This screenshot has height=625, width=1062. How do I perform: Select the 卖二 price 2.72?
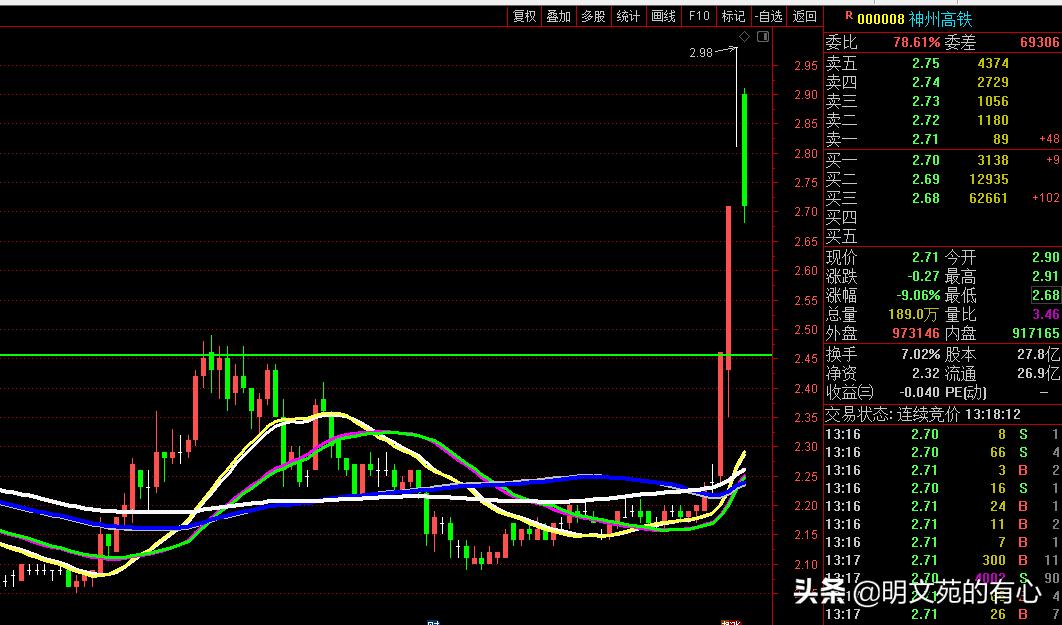point(925,120)
